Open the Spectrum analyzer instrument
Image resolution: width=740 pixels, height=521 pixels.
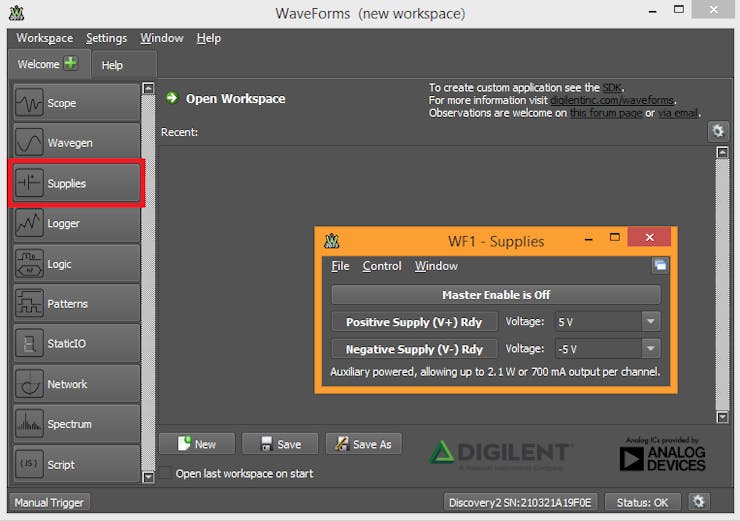(x=76, y=424)
